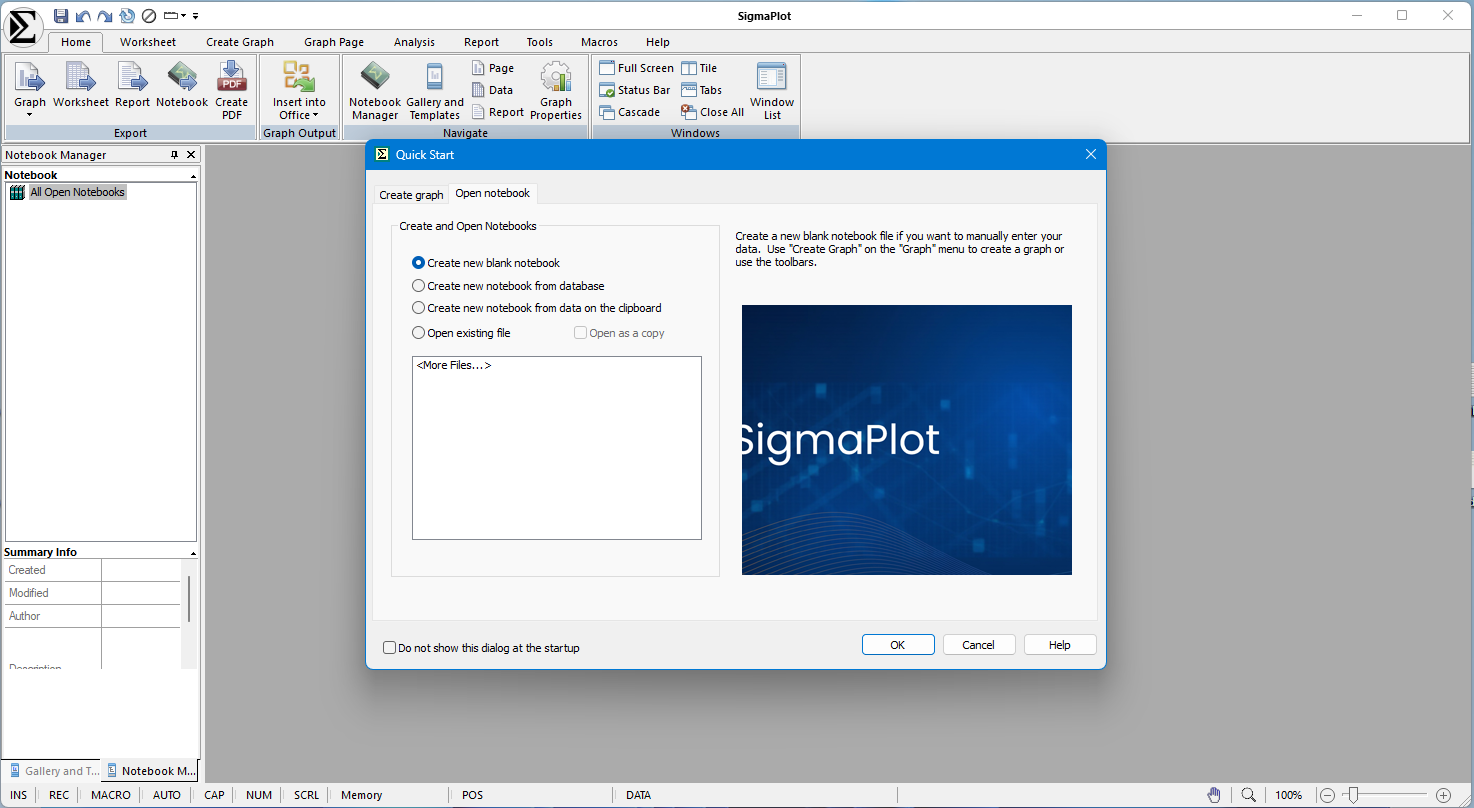Open the SigmaPlot application menu logo
Viewport: 1474px width, 808px height.
22,27
